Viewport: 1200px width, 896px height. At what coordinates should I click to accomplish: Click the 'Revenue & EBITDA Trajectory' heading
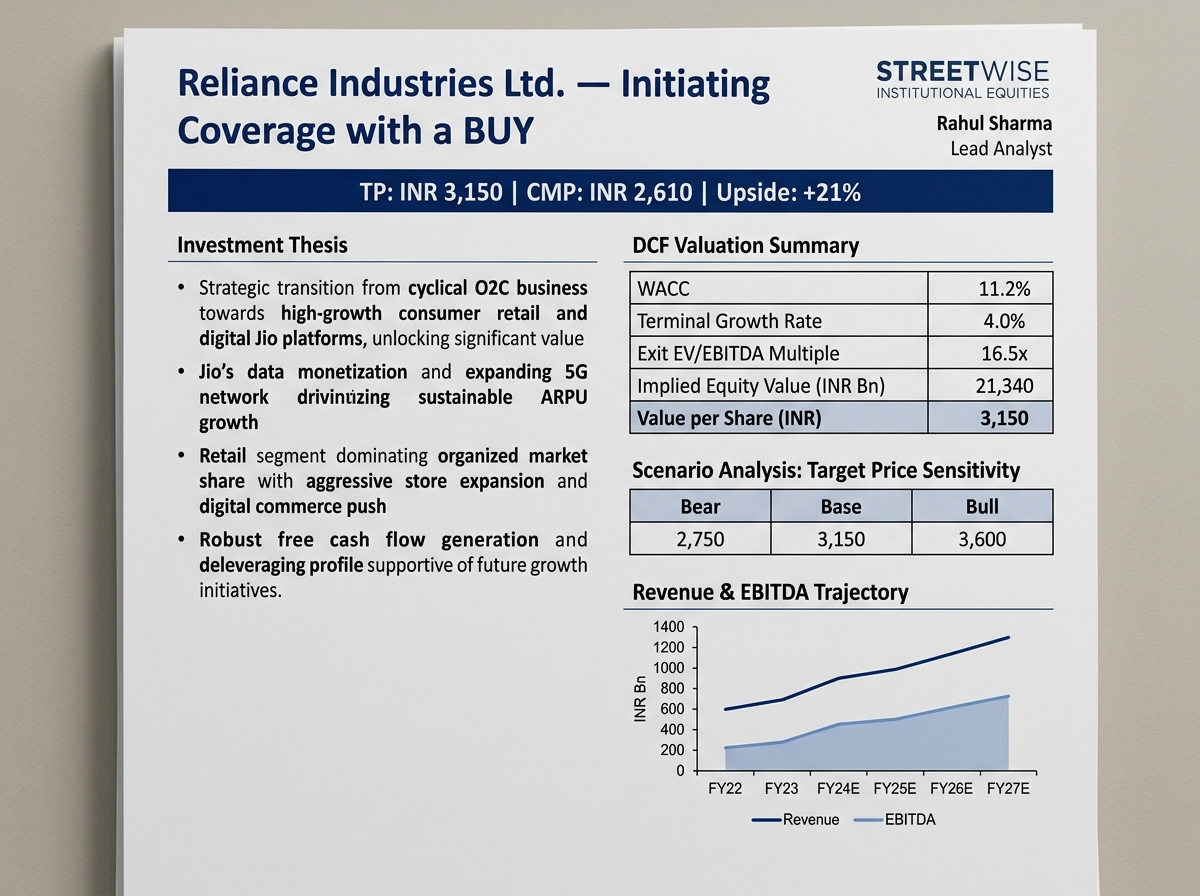click(x=771, y=592)
